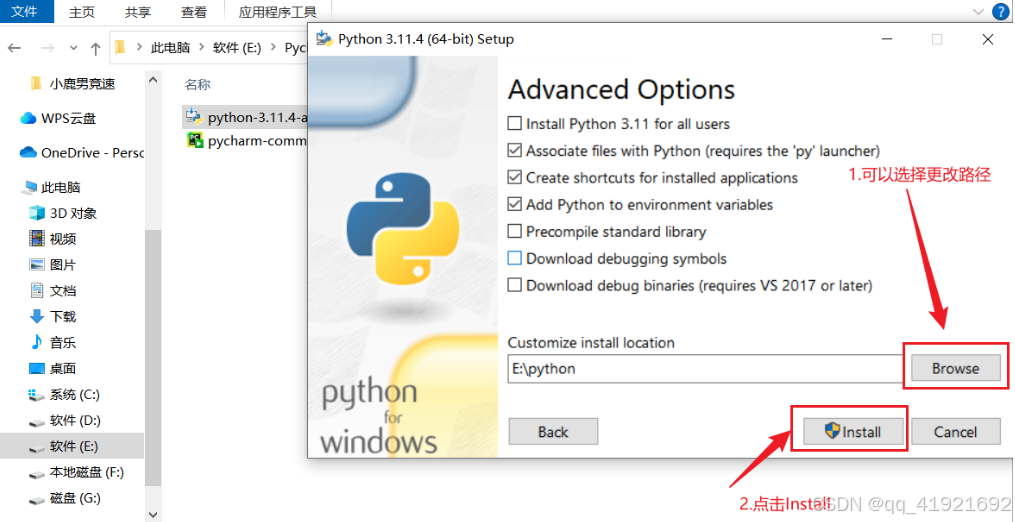Screen dimensions: 1015x522
Task: Open Explorer help icon
Action: [x=1001, y=12]
